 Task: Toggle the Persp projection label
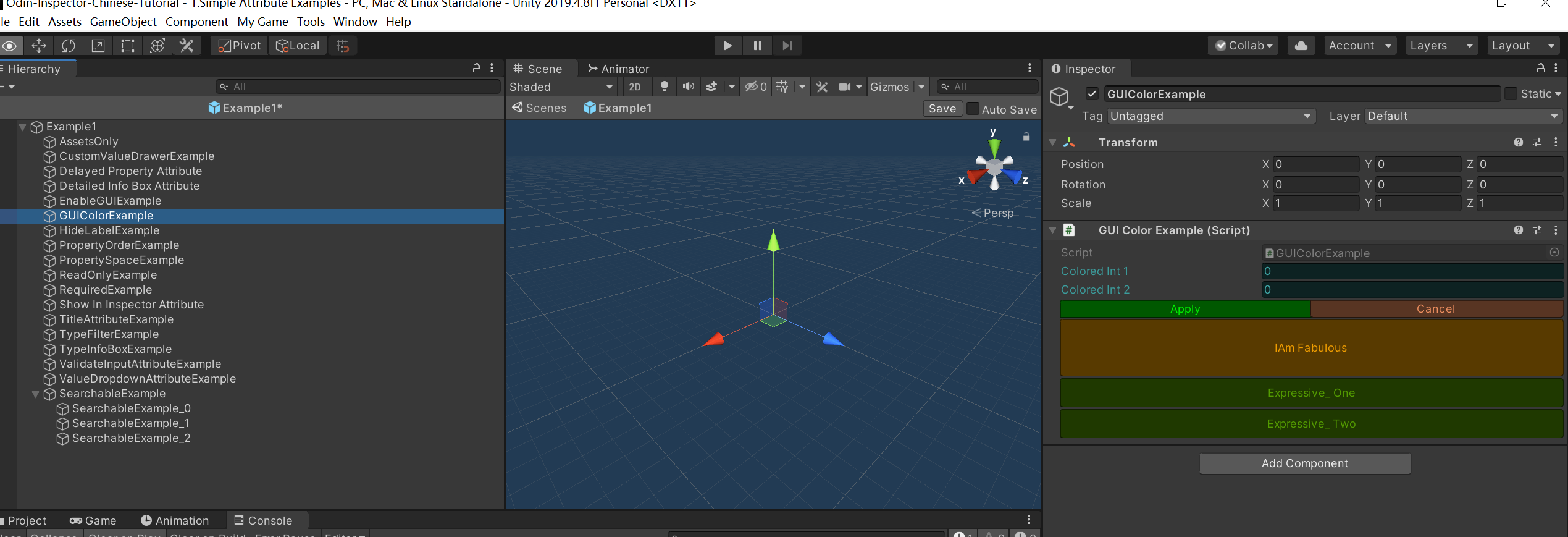(x=993, y=213)
